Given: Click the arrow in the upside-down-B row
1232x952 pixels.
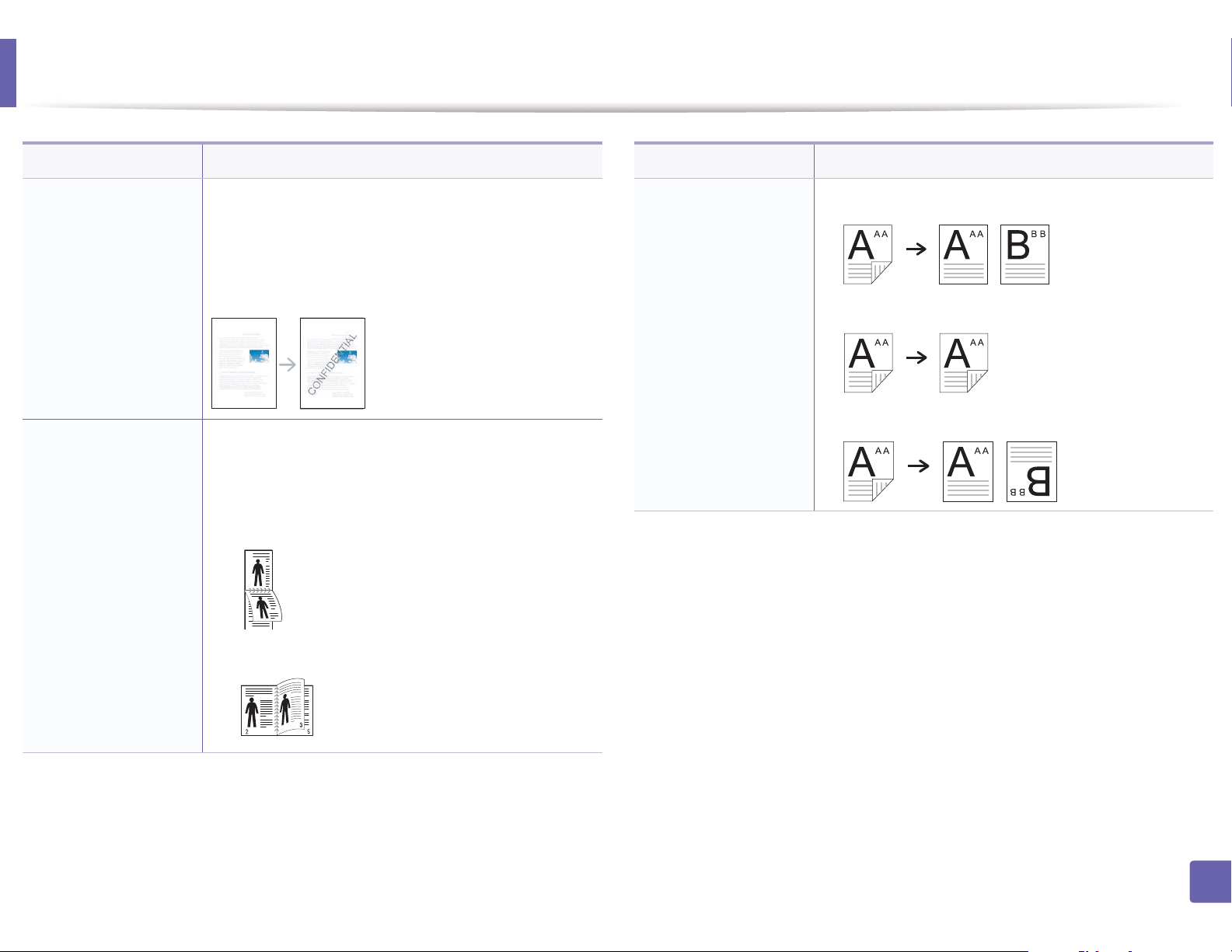Looking at the screenshot, I should click(x=919, y=466).
